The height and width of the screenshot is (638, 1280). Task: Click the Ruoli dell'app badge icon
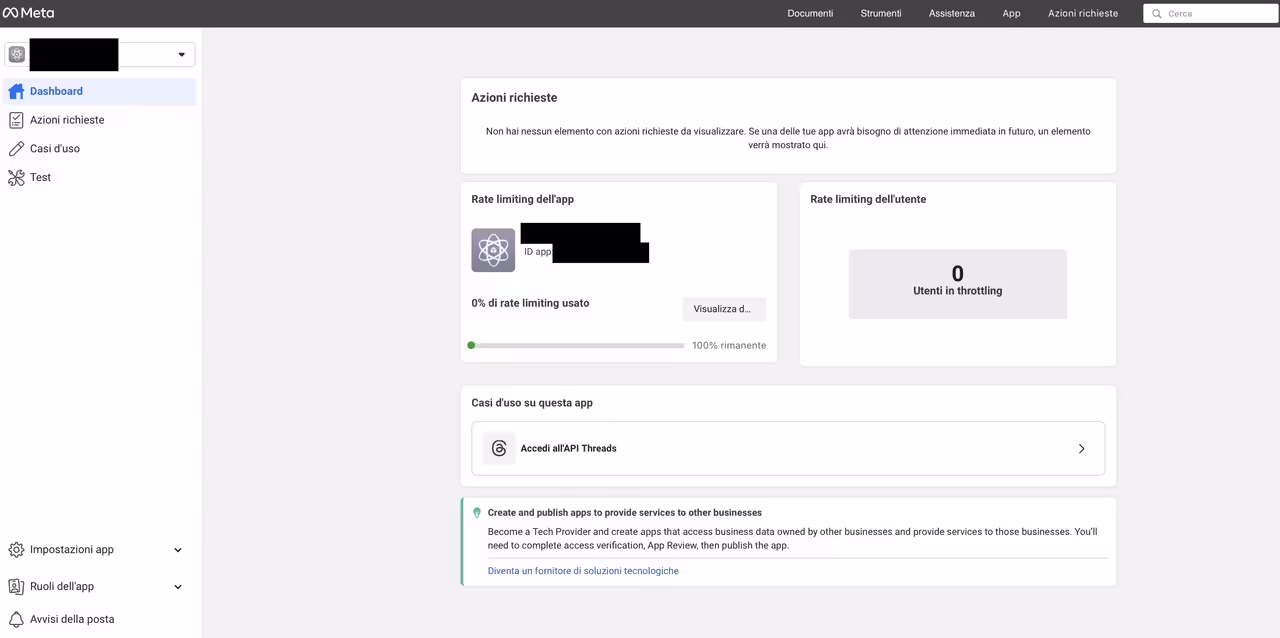[16, 587]
